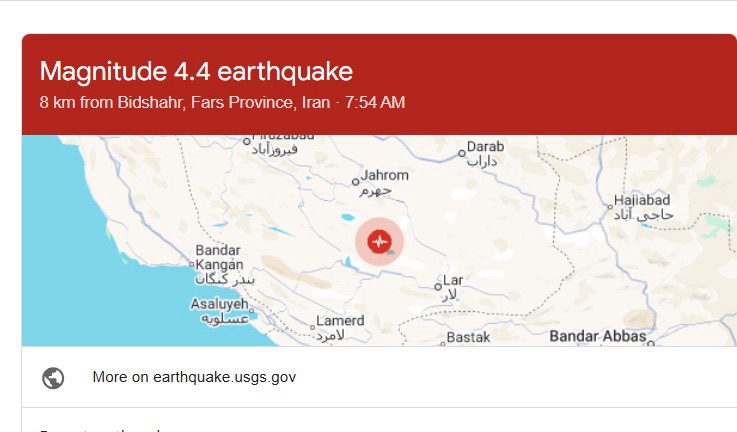The height and width of the screenshot is (432, 737).
Task: Click the Bastak city label
Action: 468,338
